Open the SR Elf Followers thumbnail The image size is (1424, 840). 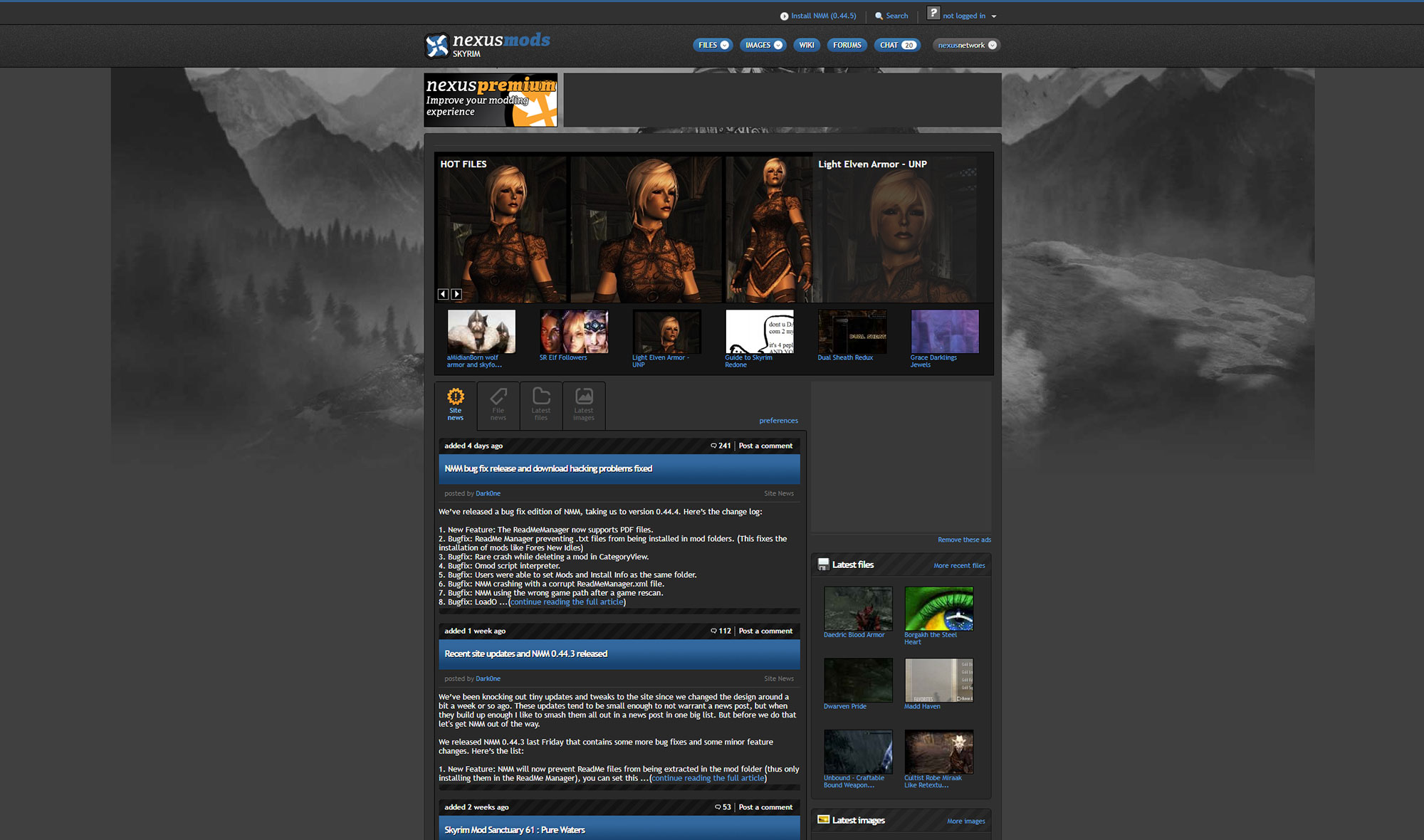pyautogui.click(x=574, y=332)
